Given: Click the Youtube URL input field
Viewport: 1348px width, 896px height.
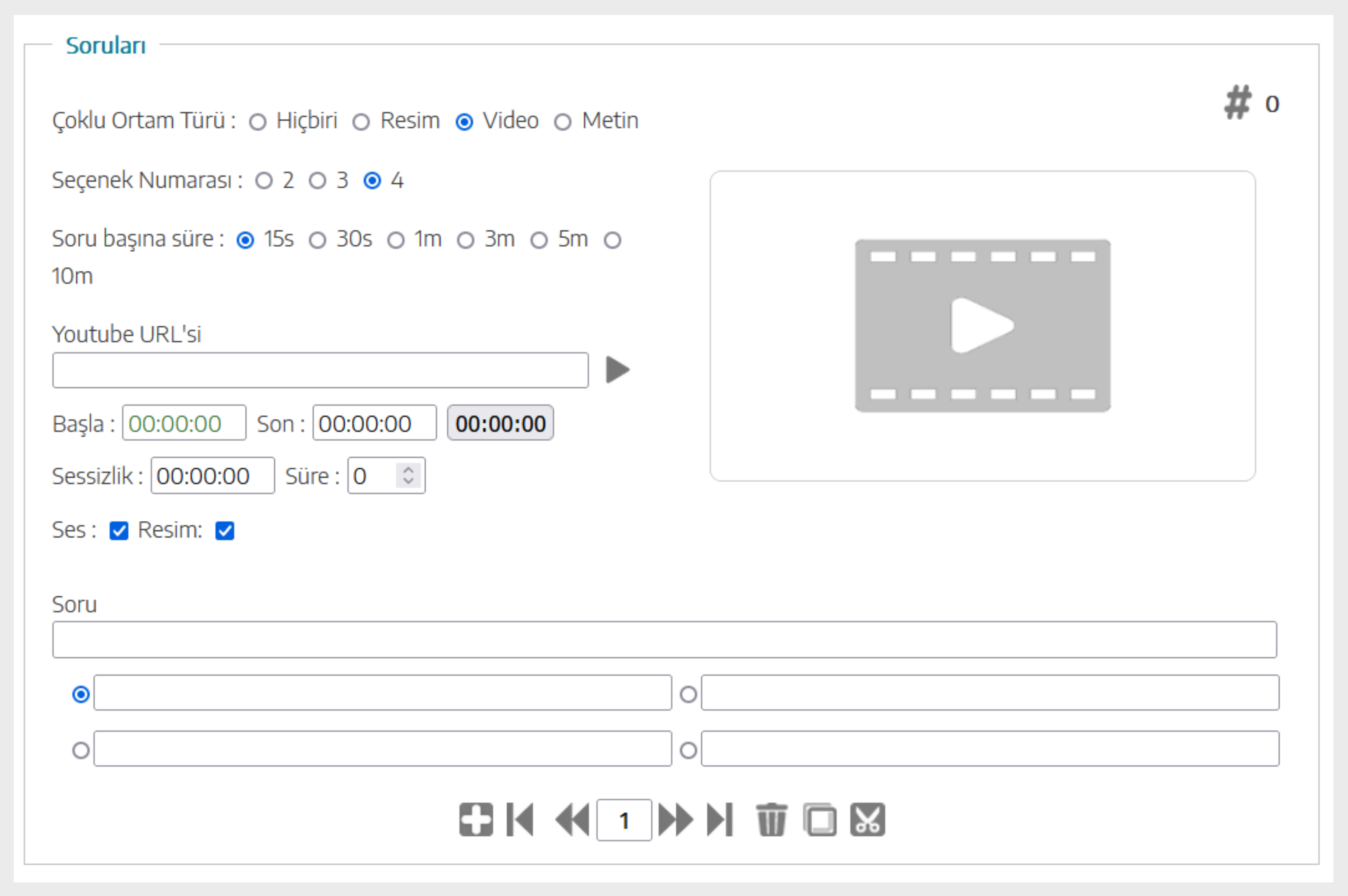Looking at the screenshot, I should pyautogui.click(x=321, y=370).
